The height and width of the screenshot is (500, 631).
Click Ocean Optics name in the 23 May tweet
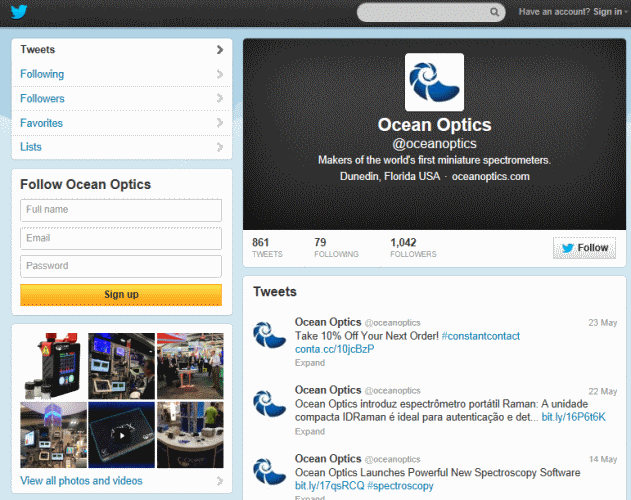tap(328, 322)
